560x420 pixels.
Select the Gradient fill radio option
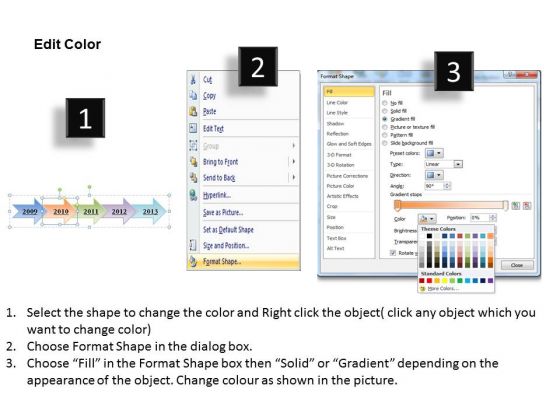385,119
